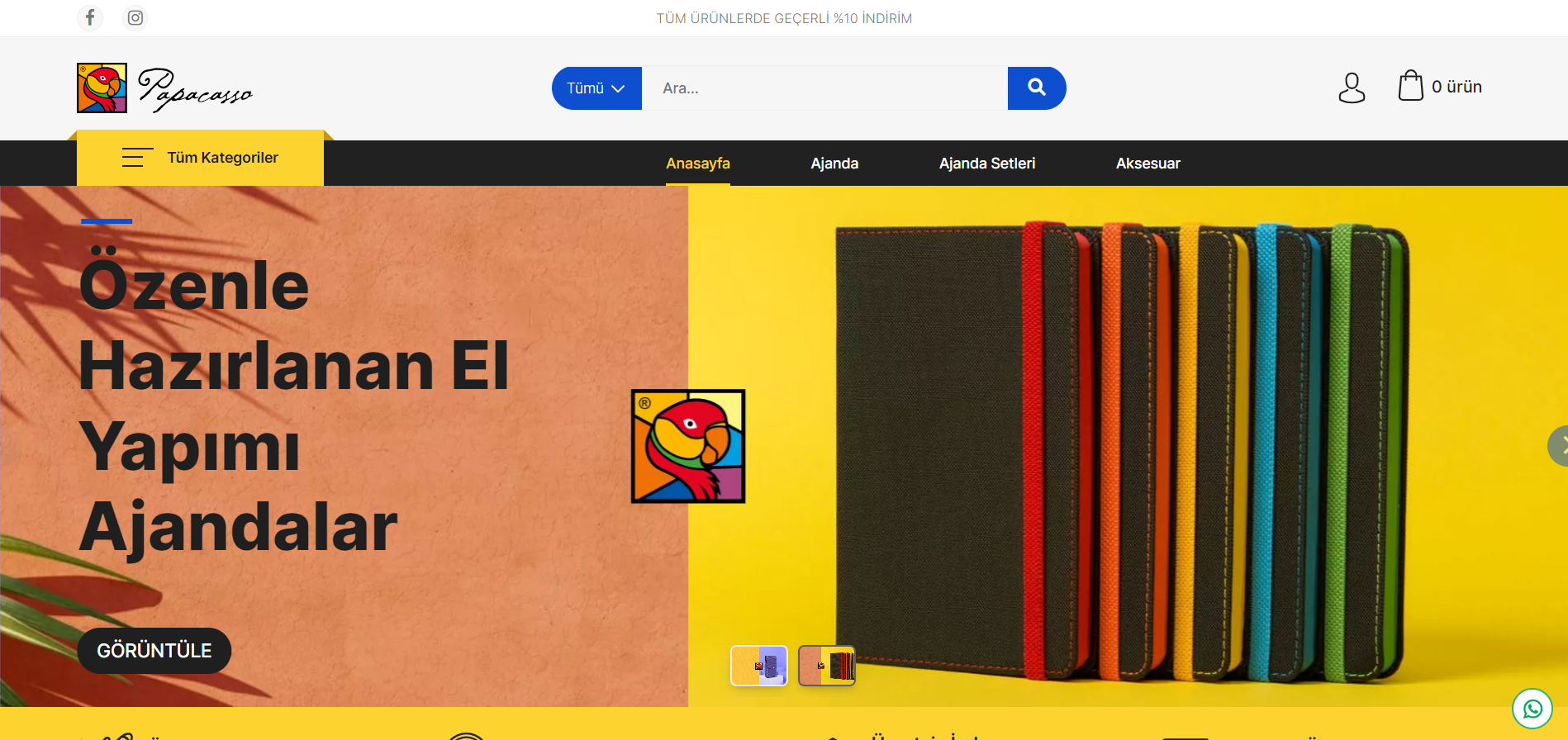Select the second slide thumbnail with dark notebooks
The height and width of the screenshot is (740, 1568).
pyautogui.click(x=827, y=666)
